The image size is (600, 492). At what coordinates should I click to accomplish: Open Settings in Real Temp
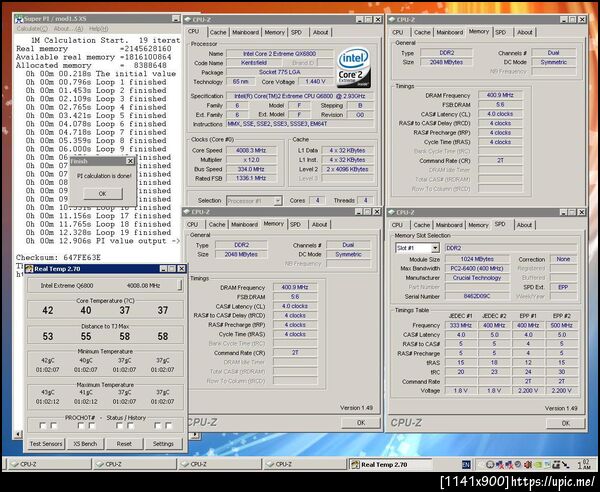click(x=163, y=444)
